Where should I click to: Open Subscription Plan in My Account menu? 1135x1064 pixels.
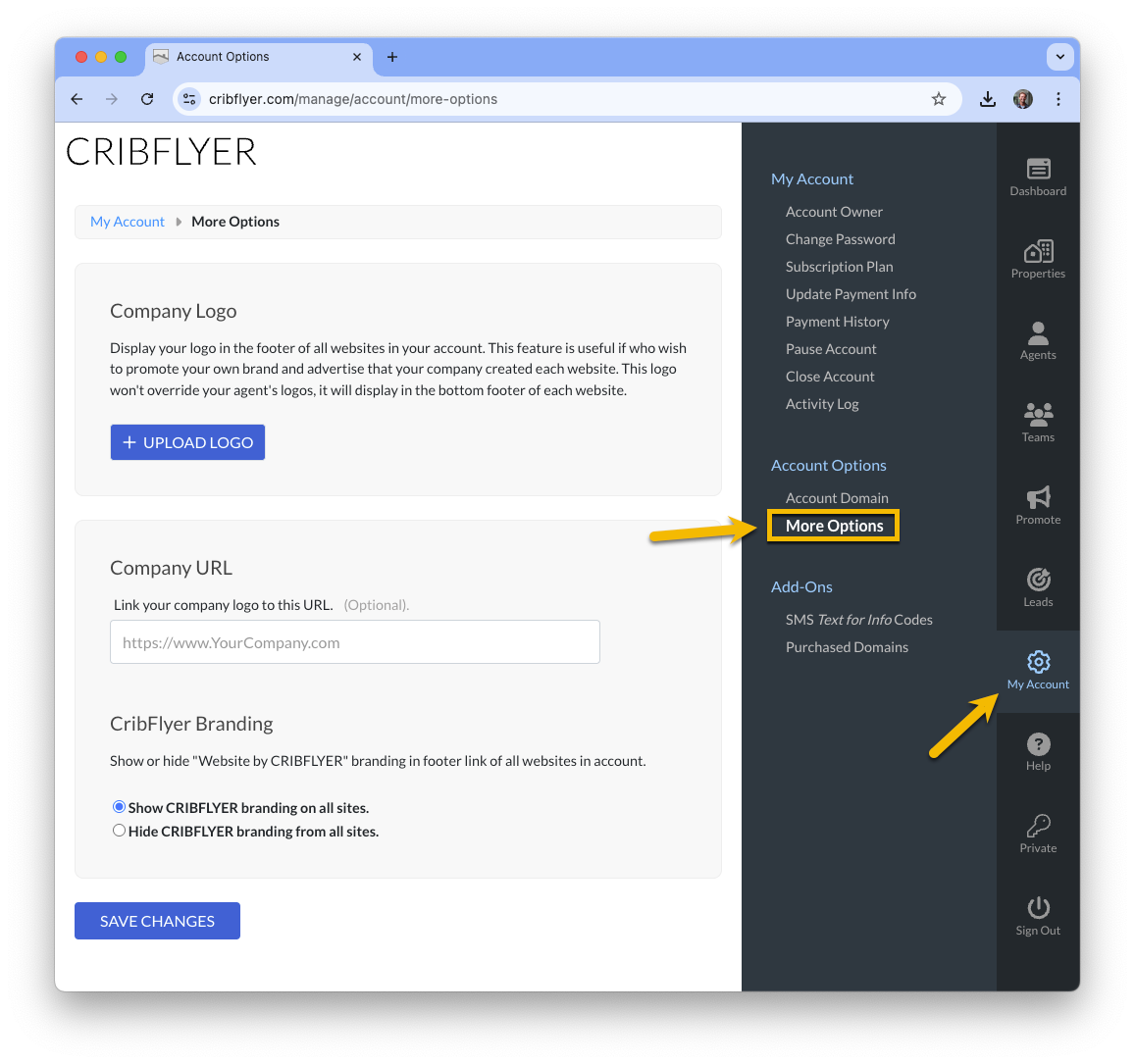point(839,267)
